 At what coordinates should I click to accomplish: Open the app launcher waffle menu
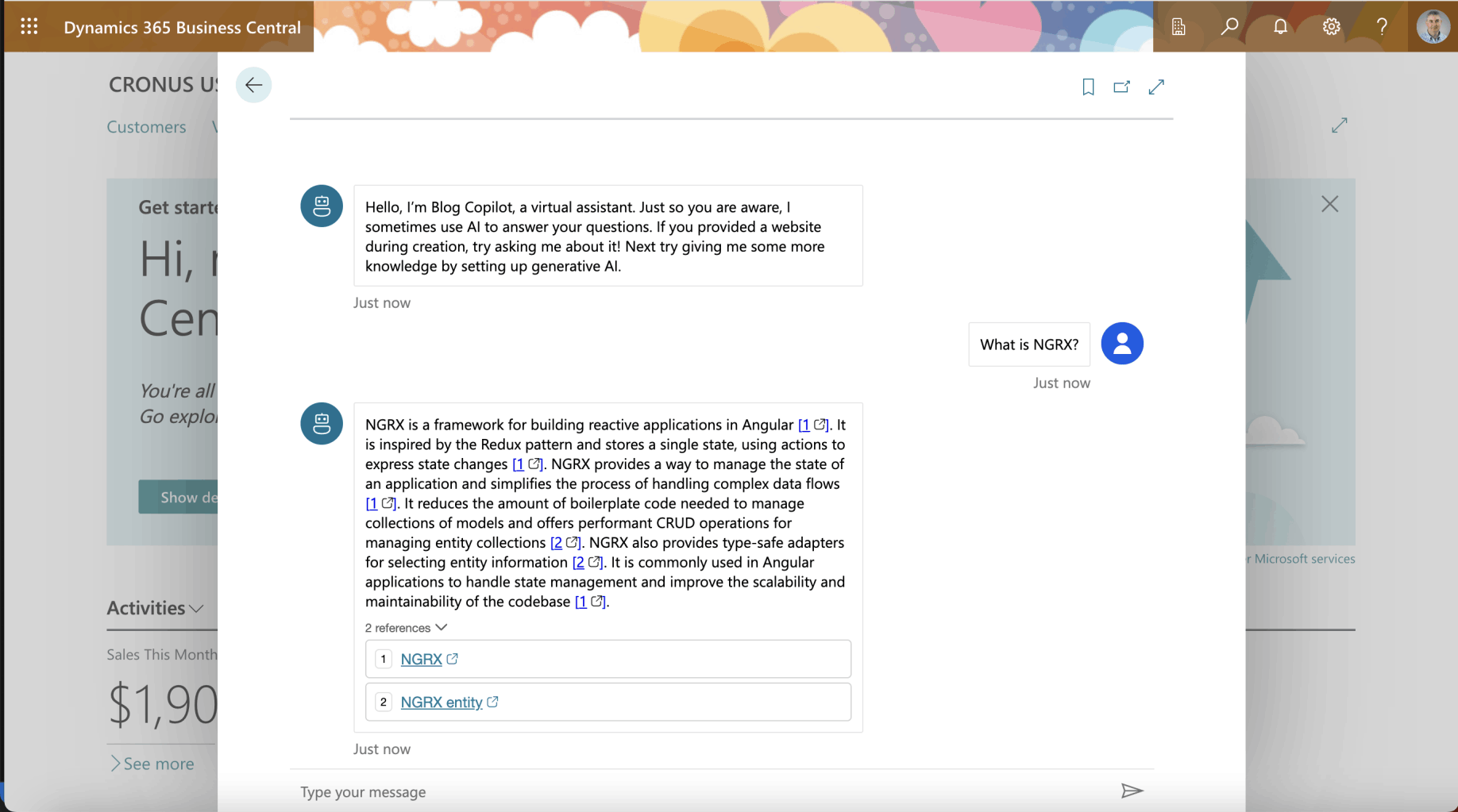click(x=29, y=26)
